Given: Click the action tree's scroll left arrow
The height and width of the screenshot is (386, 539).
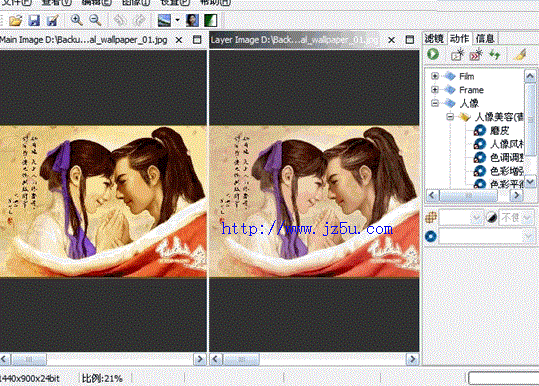Looking at the screenshot, I should click(432, 196).
